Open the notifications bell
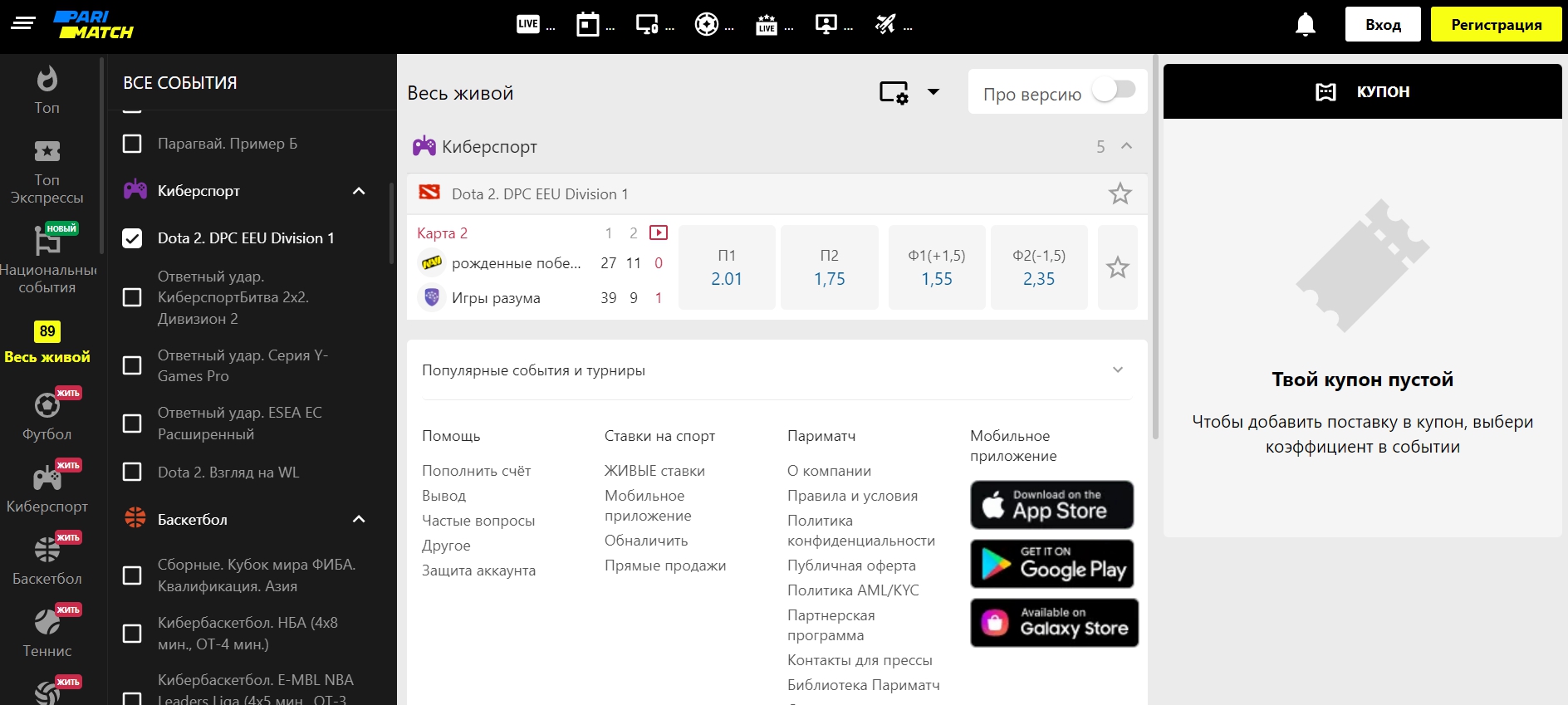Viewport: 1568px width, 705px height. [x=1306, y=24]
